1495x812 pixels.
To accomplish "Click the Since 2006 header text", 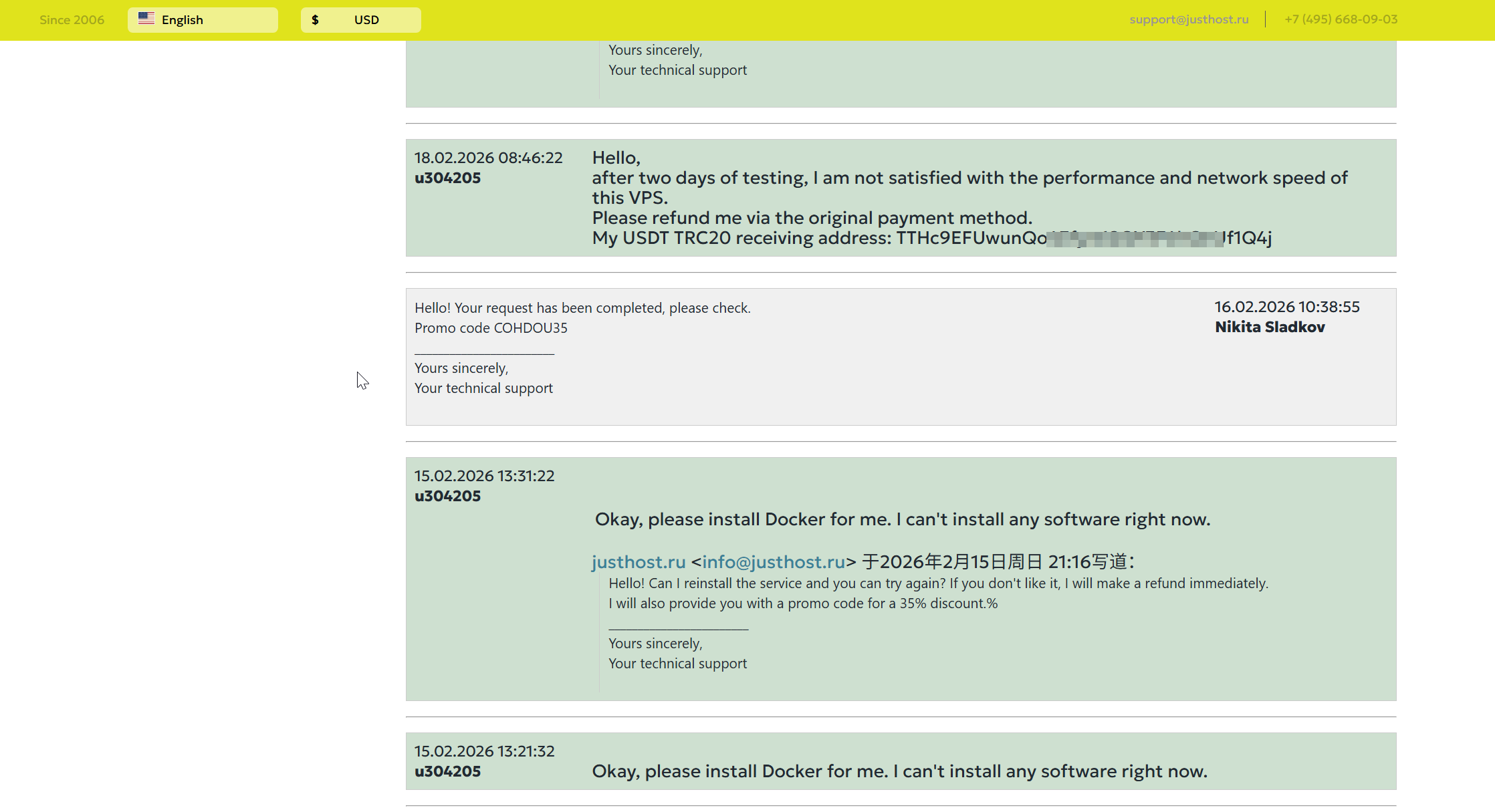I will click(x=72, y=20).
